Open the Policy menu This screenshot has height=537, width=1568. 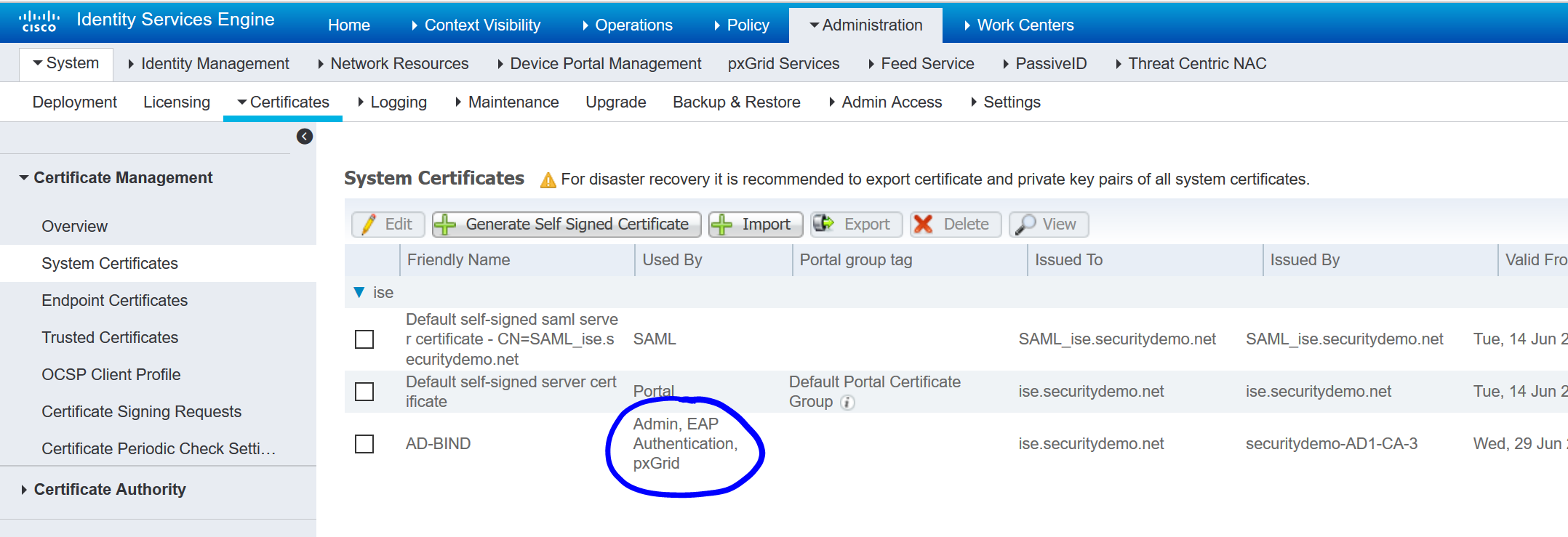tap(741, 25)
